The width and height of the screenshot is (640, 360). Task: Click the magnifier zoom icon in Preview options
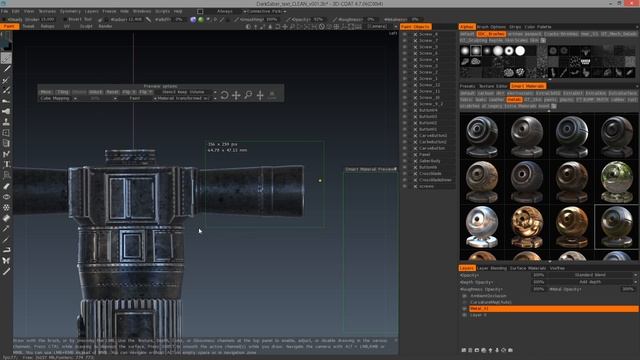pos(248,95)
